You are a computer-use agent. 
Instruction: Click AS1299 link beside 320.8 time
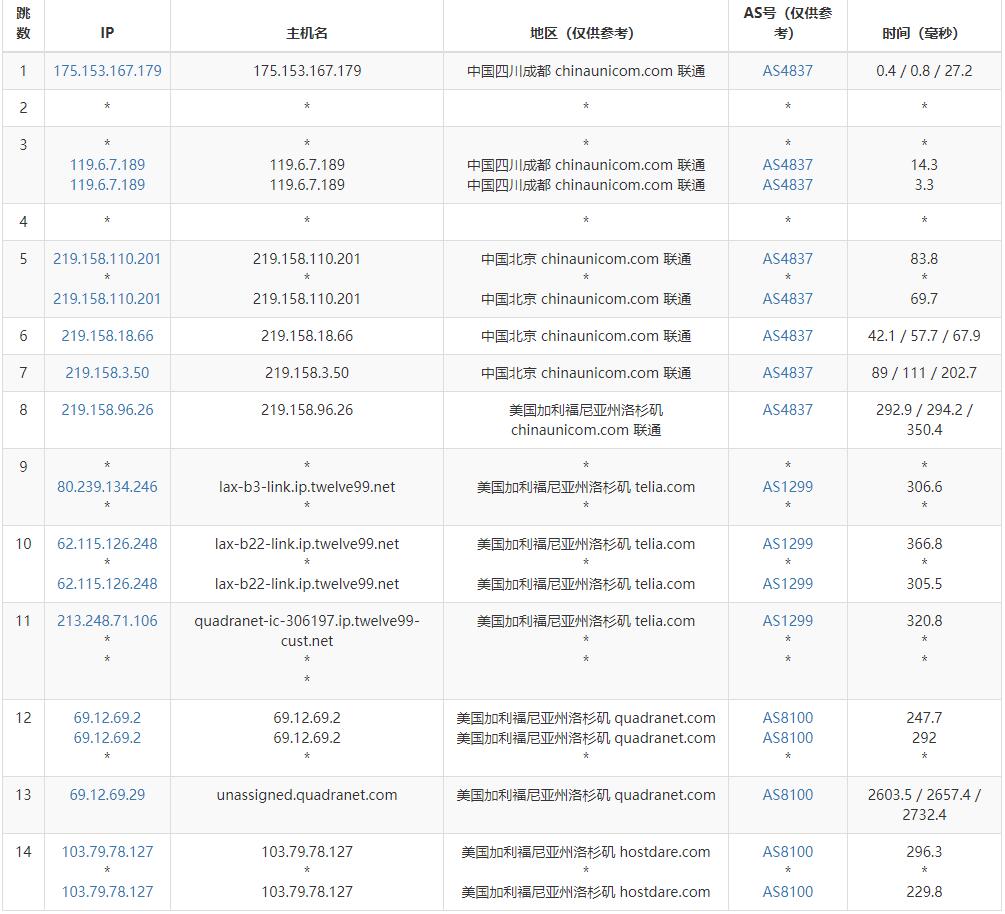tap(787, 621)
